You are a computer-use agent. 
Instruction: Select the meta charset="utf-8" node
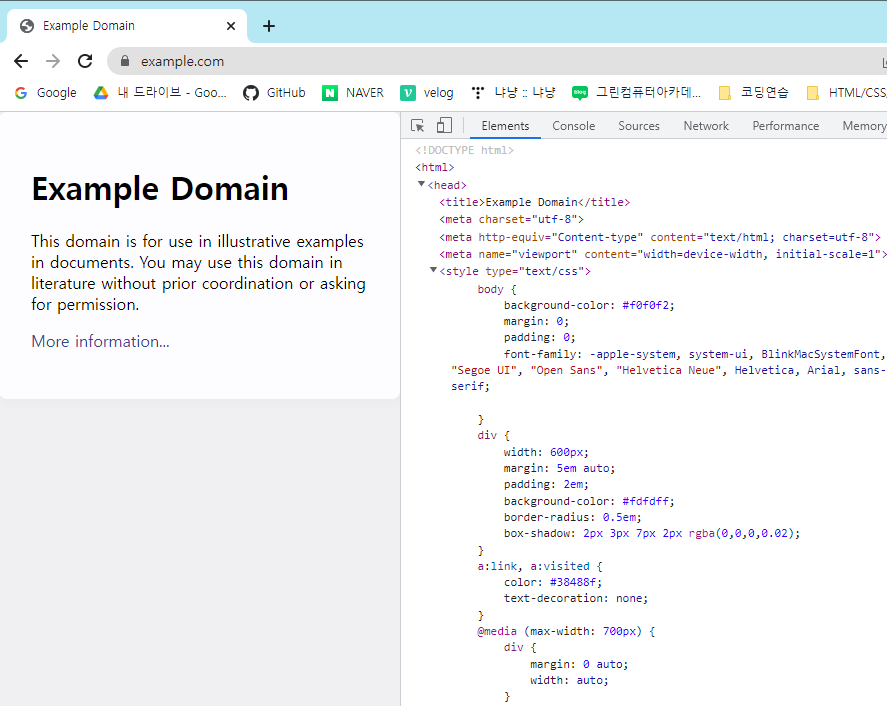click(x=511, y=219)
